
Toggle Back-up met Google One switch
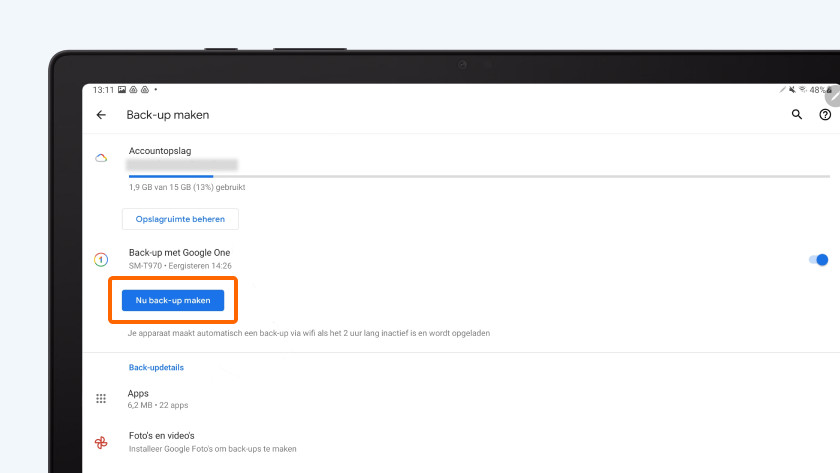[819, 260]
